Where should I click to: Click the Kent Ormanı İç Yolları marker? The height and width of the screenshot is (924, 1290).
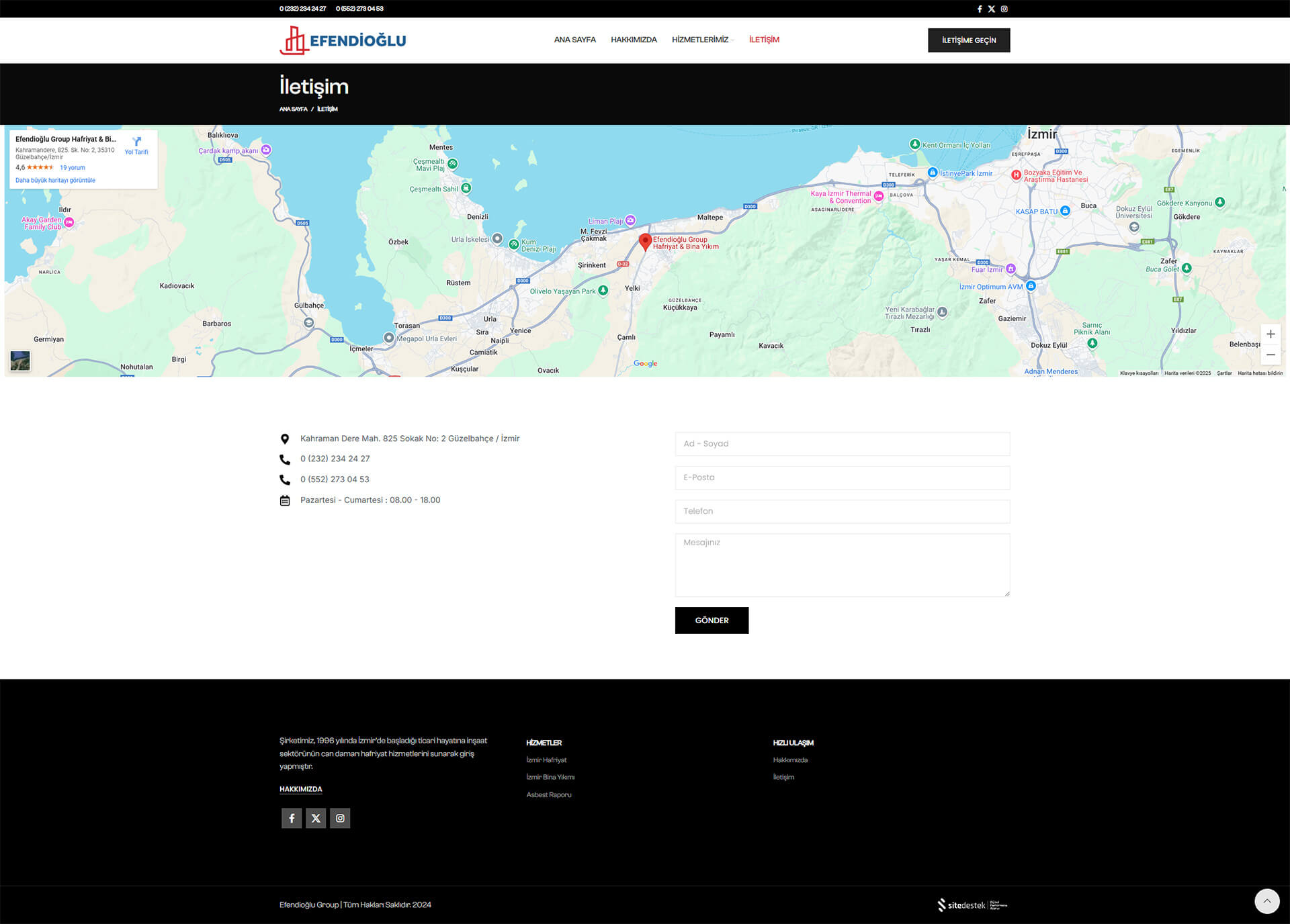point(914,144)
